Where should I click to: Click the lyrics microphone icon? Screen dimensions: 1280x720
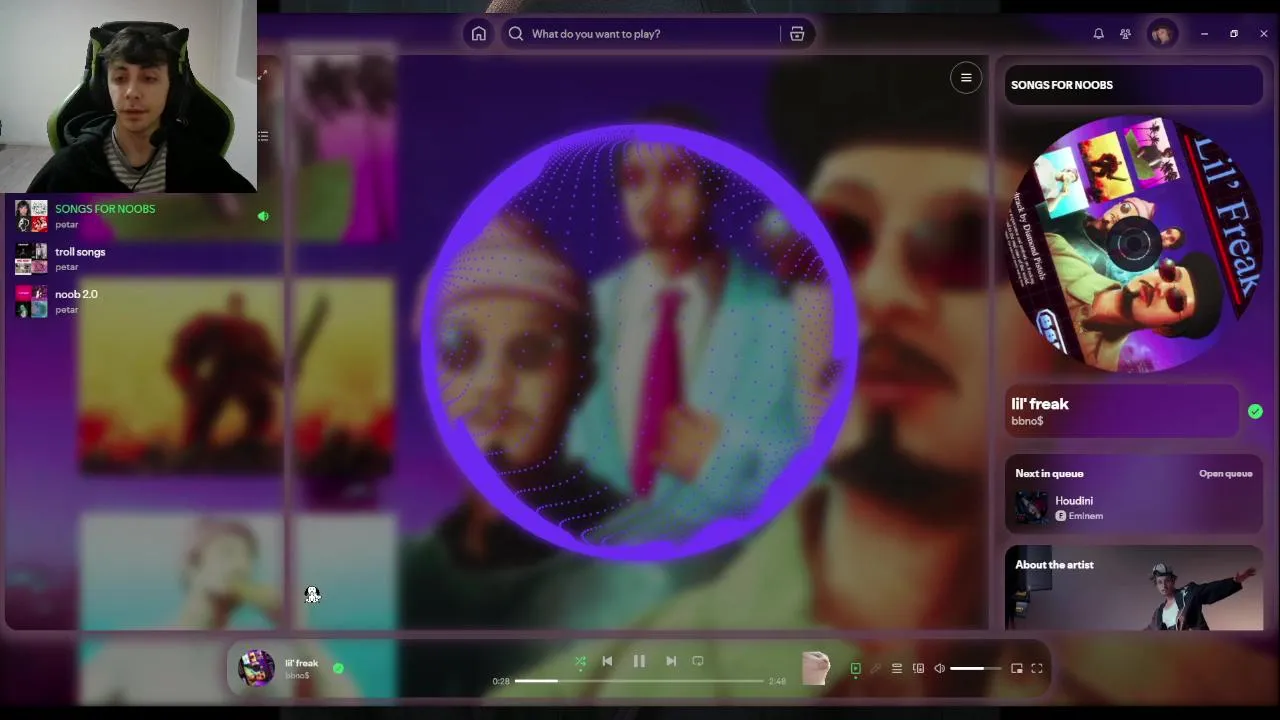pos(876,668)
